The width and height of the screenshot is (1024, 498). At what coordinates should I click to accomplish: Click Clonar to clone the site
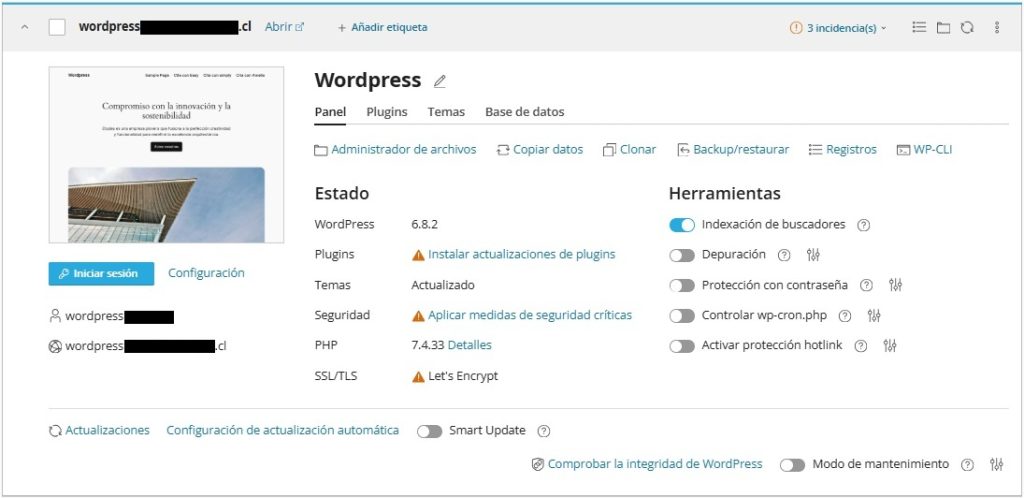click(629, 149)
